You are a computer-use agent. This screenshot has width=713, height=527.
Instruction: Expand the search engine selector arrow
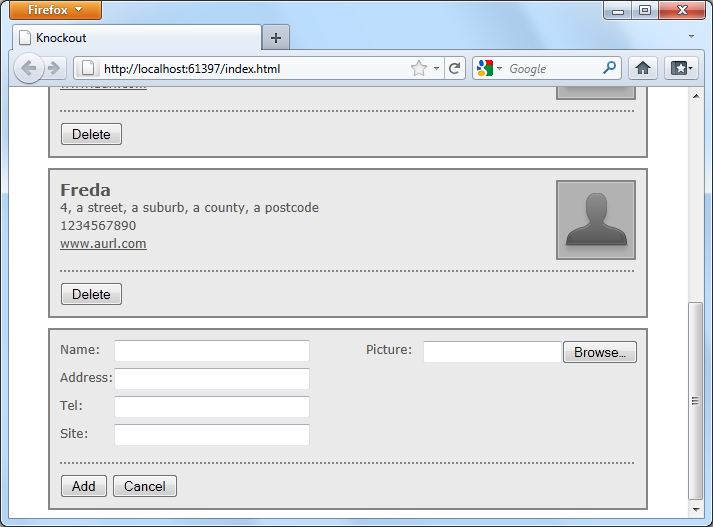click(x=499, y=69)
